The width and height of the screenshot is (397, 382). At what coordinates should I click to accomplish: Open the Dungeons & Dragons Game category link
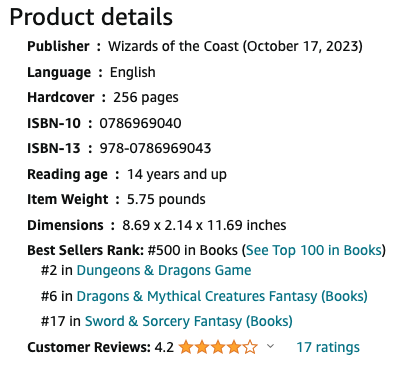164,270
